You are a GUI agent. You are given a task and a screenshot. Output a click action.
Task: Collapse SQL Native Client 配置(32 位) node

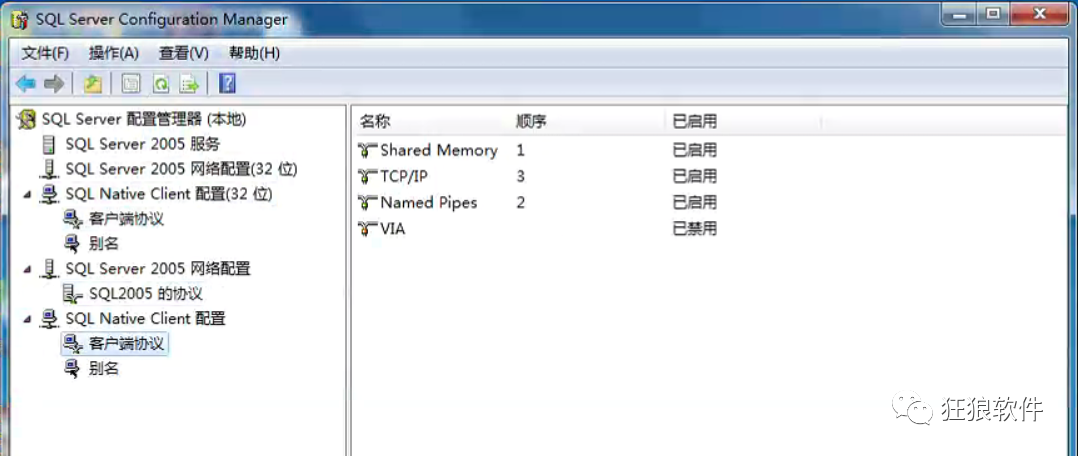pos(28,195)
